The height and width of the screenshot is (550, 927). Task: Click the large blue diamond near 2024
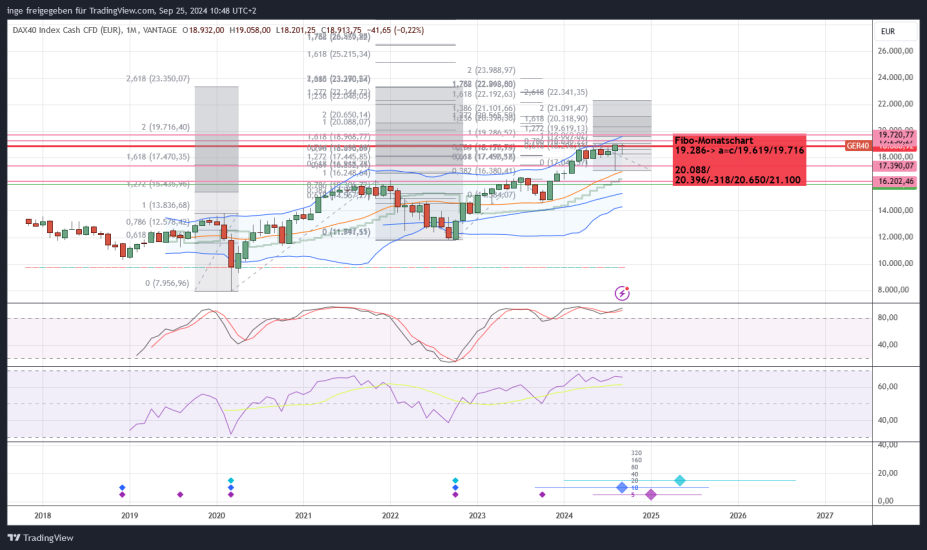(622, 487)
